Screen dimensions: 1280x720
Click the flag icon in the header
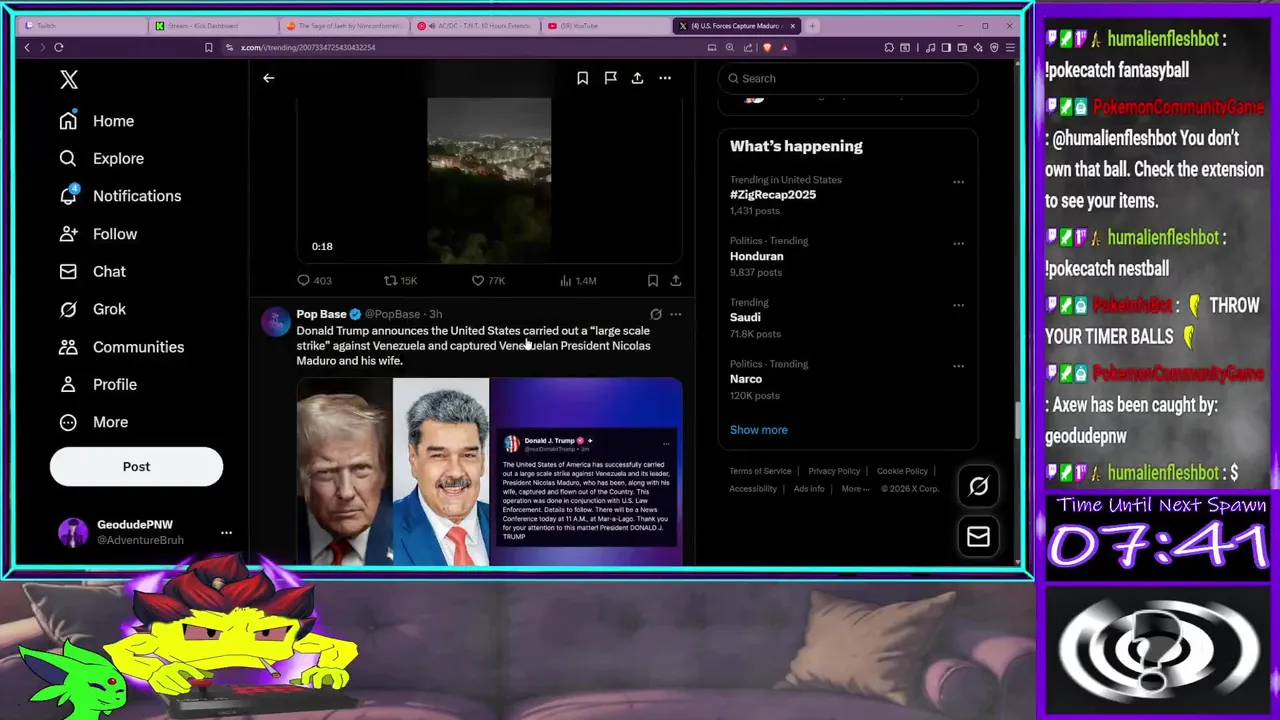click(610, 78)
